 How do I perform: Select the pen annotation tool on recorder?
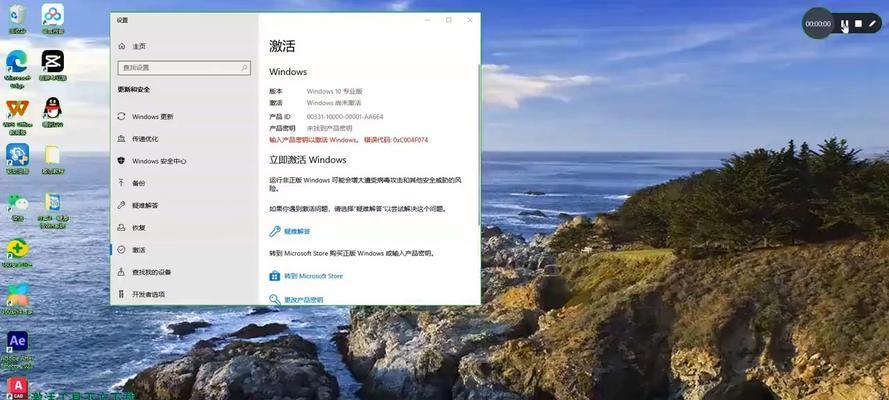873,24
